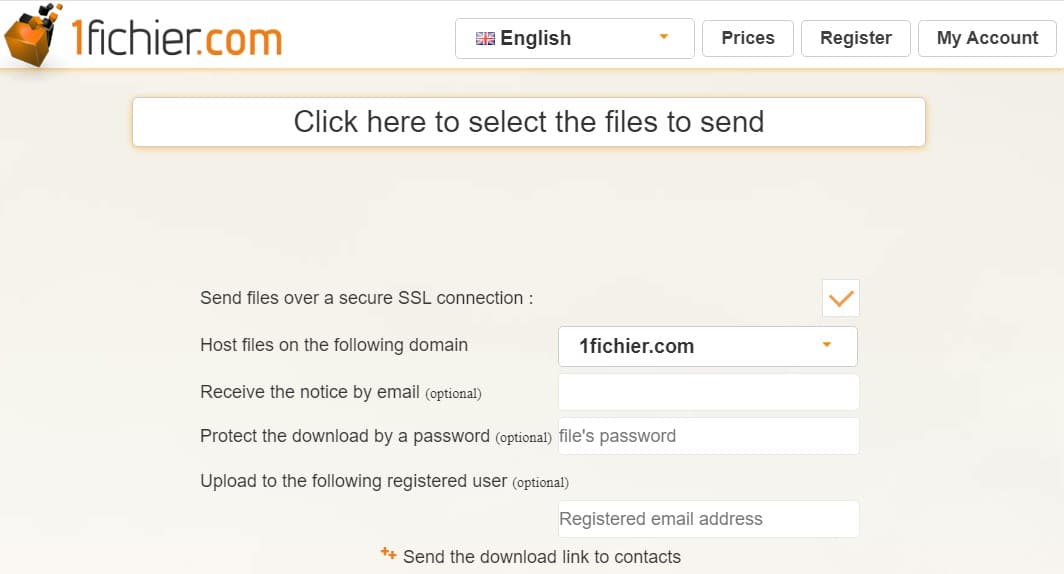Toggle the secure SSL connection checkbox
Screen dimensions: 1064x574
coord(840,298)
